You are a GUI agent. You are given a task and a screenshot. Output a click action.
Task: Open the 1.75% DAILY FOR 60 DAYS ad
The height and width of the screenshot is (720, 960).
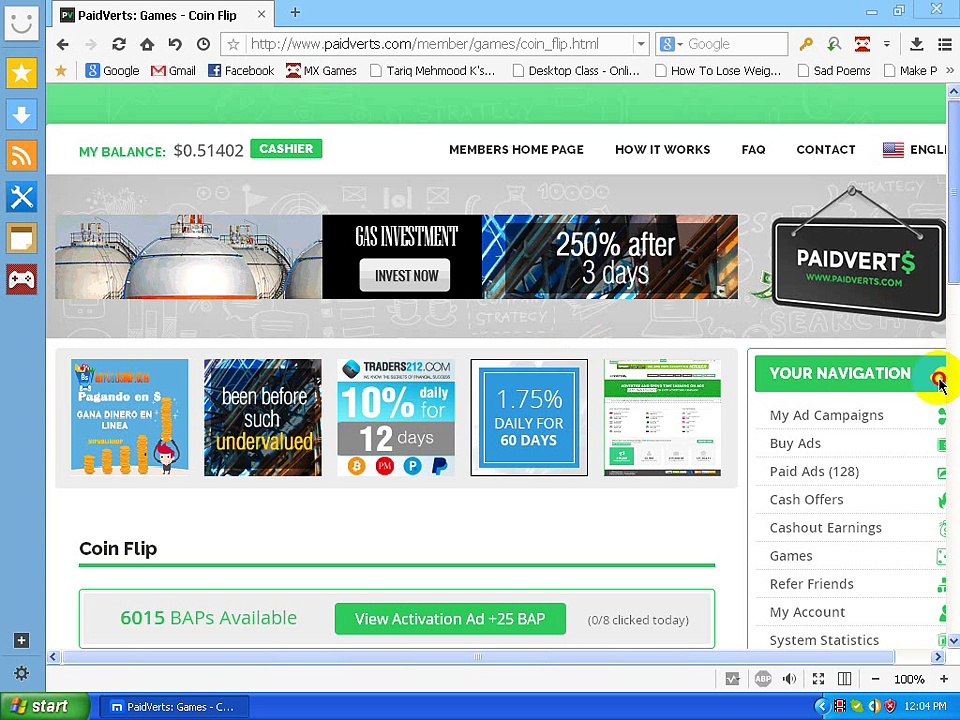click(529, 418)
